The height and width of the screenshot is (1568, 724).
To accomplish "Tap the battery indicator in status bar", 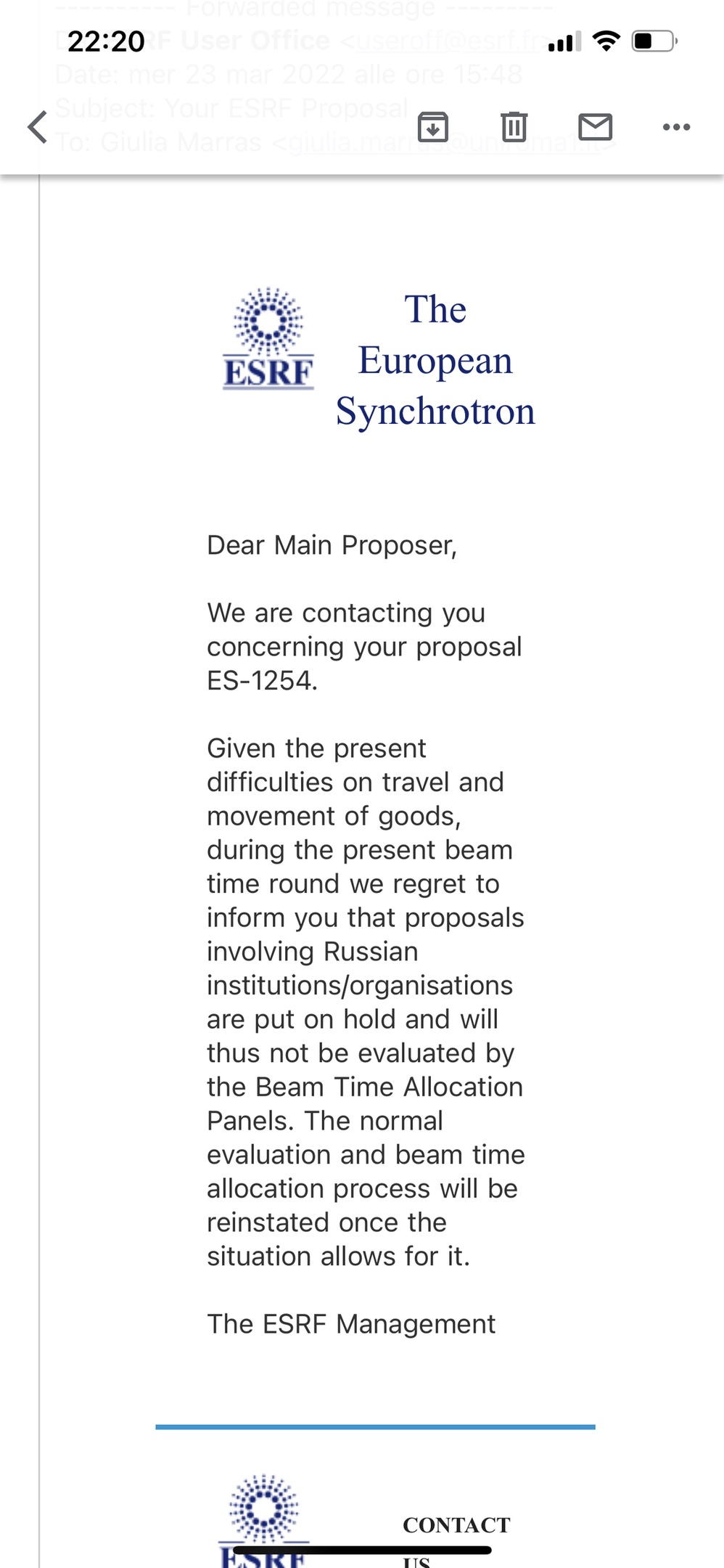I will pos(654,41).
